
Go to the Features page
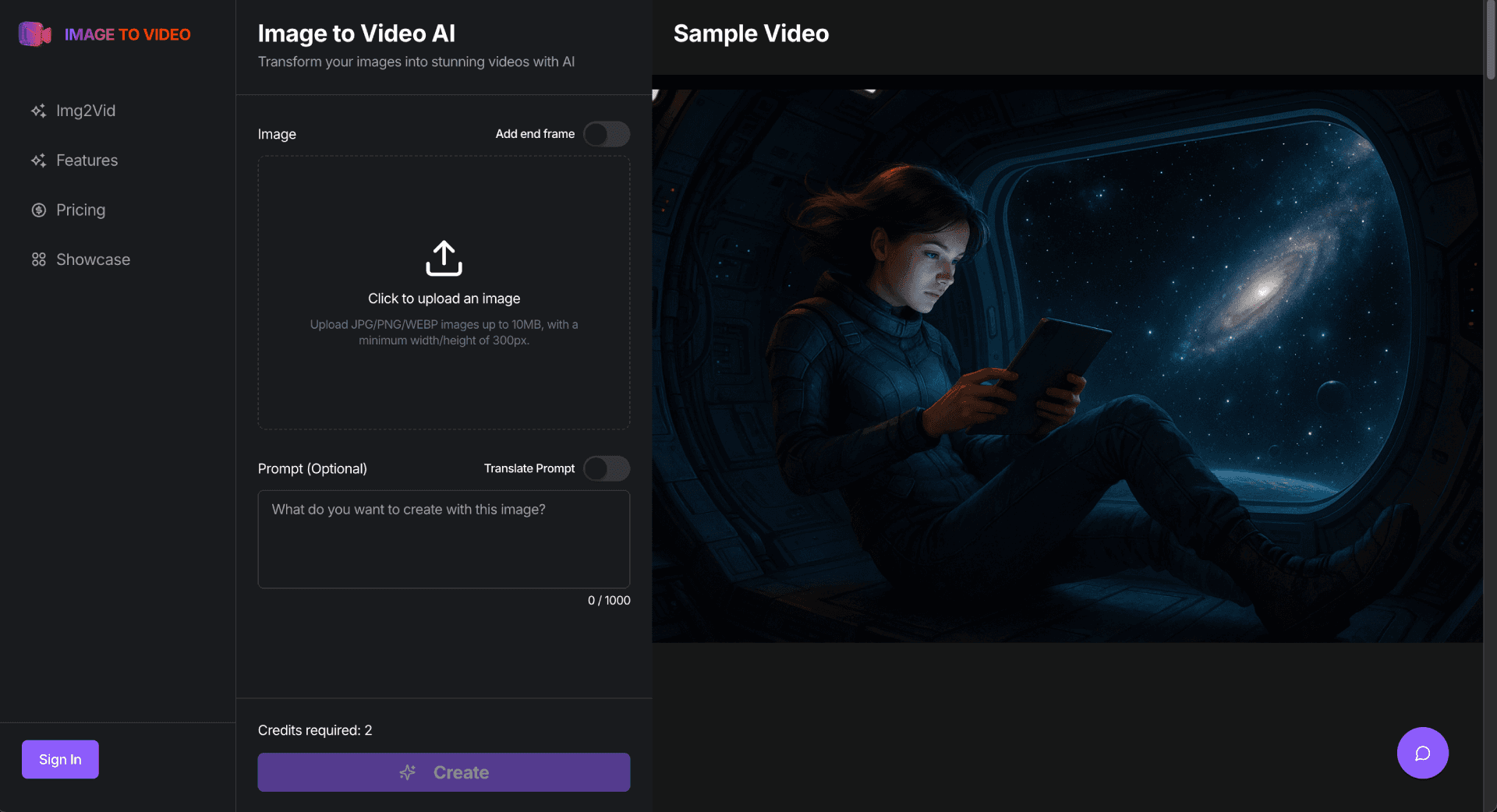point(87,161)
